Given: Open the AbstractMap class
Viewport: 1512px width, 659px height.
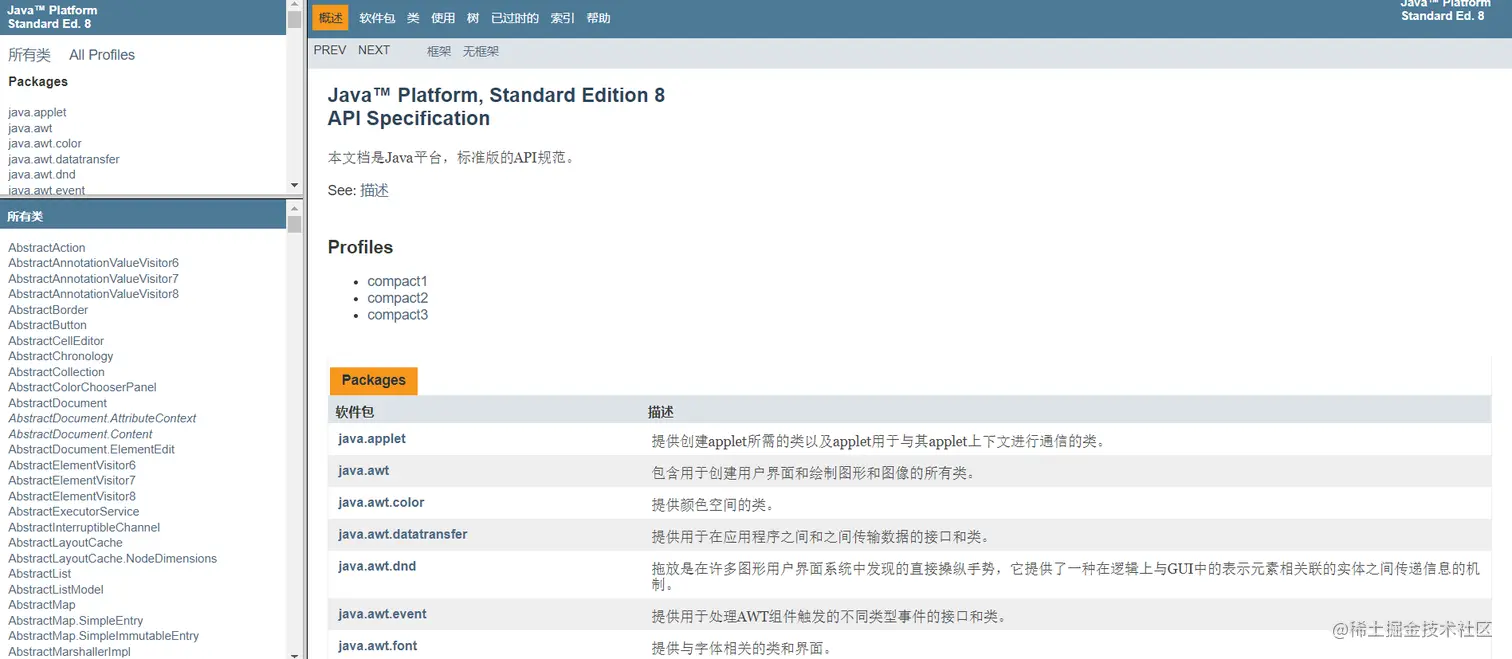Looking at the screenshot, I should (42, 605).
